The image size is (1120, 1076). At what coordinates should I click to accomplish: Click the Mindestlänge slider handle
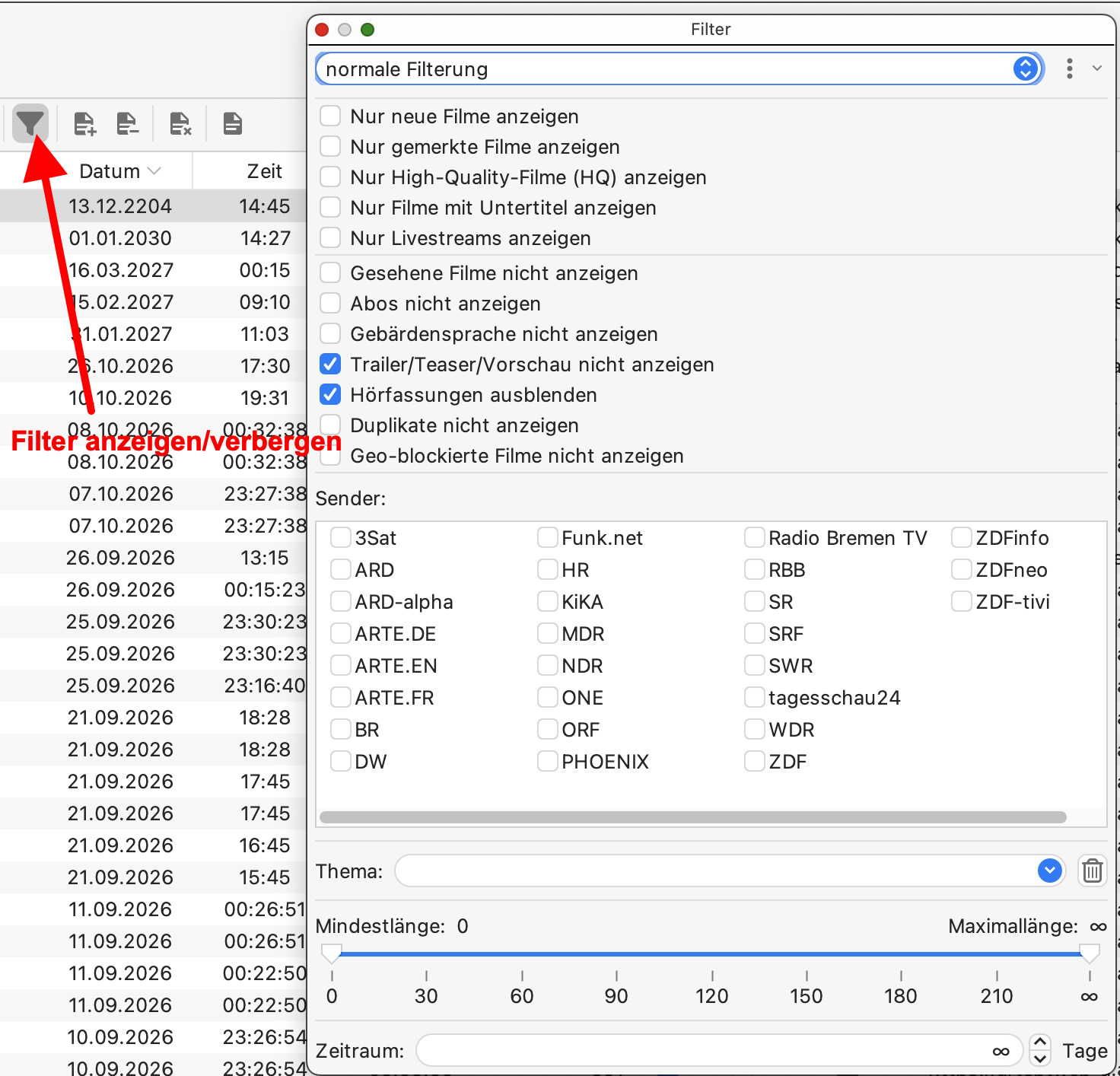(x=331, y=952)
